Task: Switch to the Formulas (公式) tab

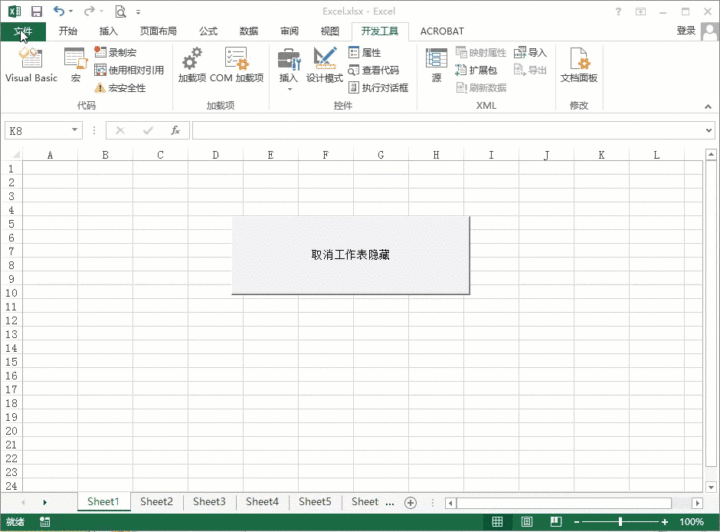Action: tap(208, 31)
